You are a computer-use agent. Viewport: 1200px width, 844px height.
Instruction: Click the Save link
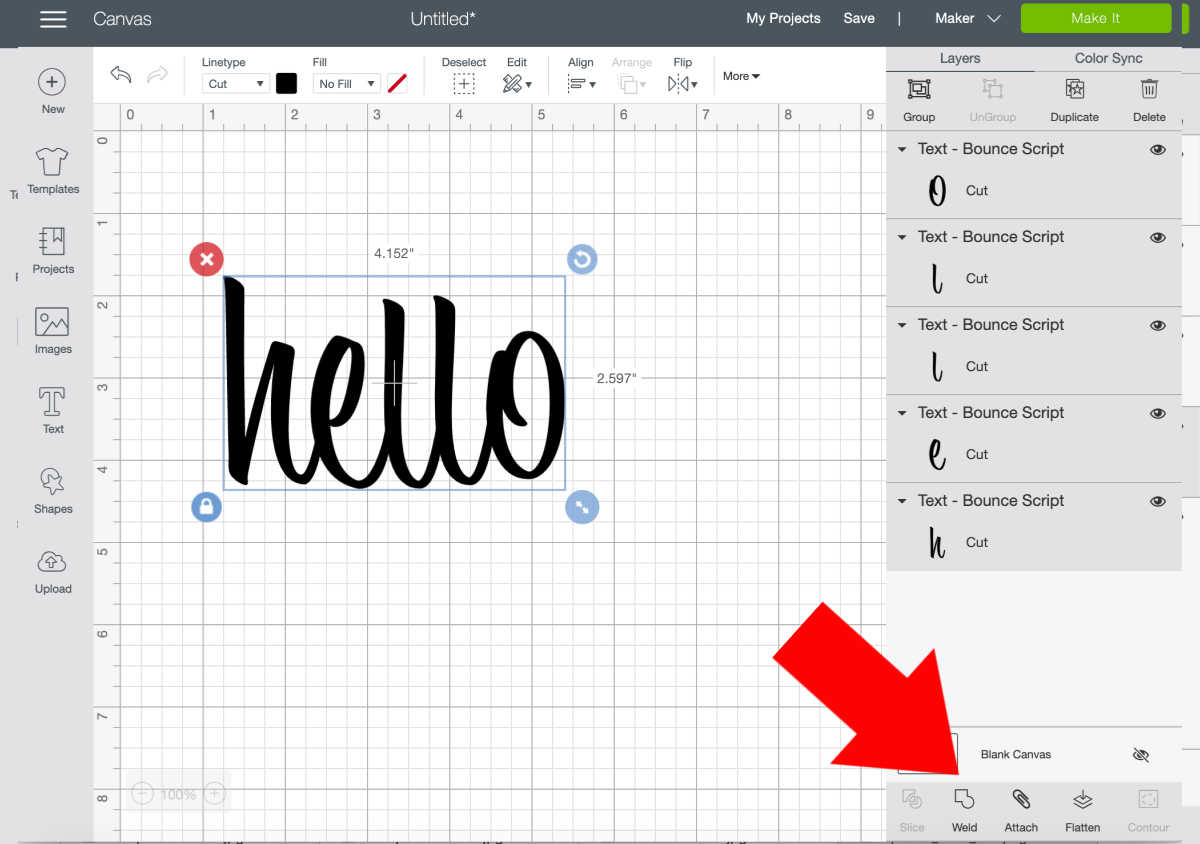[x=858, y=18]
